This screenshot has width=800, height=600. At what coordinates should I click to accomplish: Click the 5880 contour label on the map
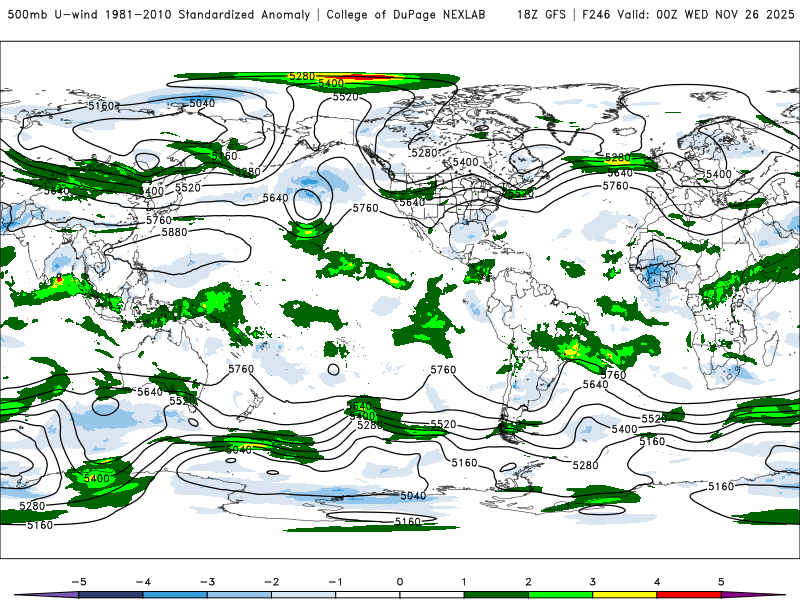(x=174, y=232)
